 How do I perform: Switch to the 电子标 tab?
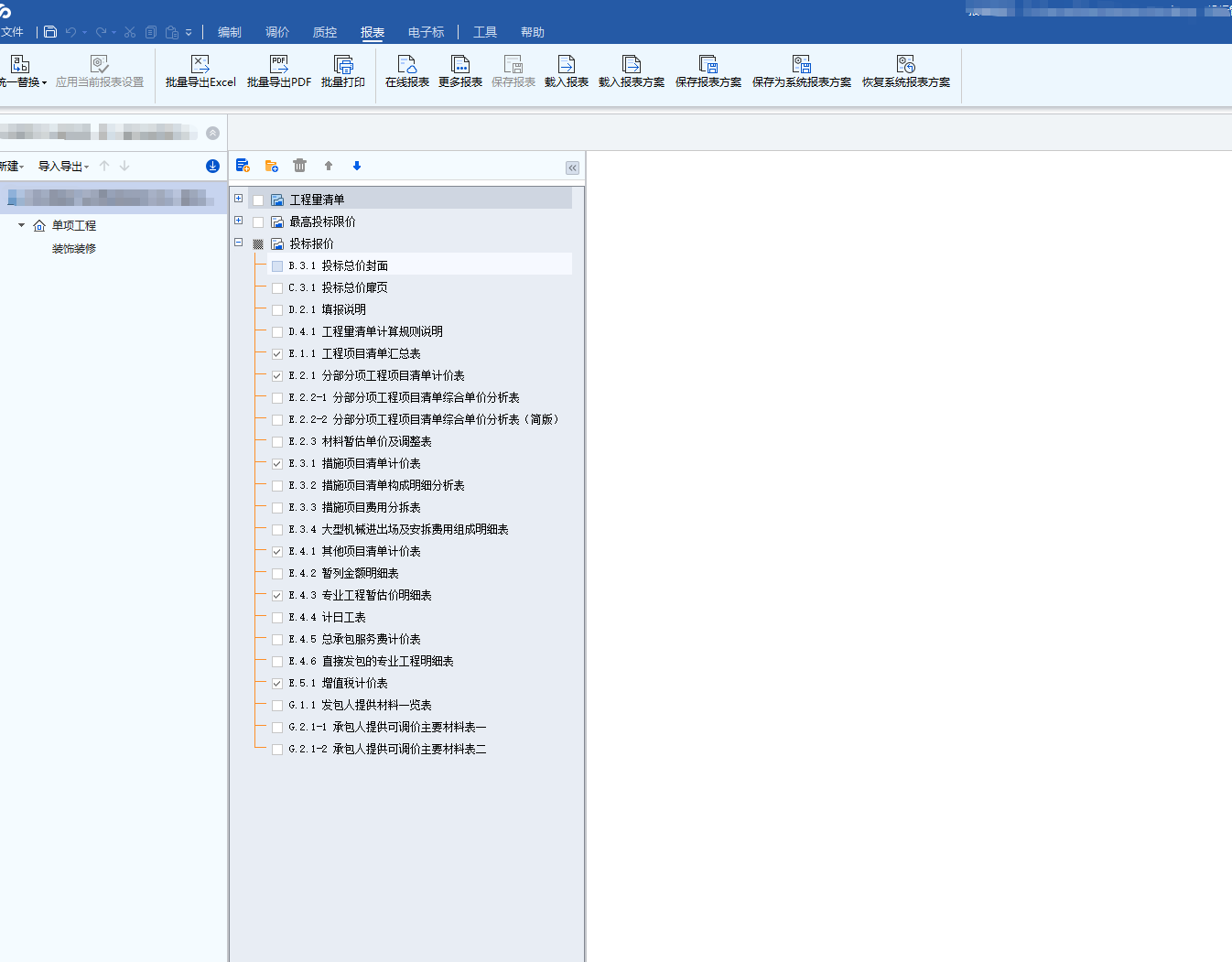point(427,32)
